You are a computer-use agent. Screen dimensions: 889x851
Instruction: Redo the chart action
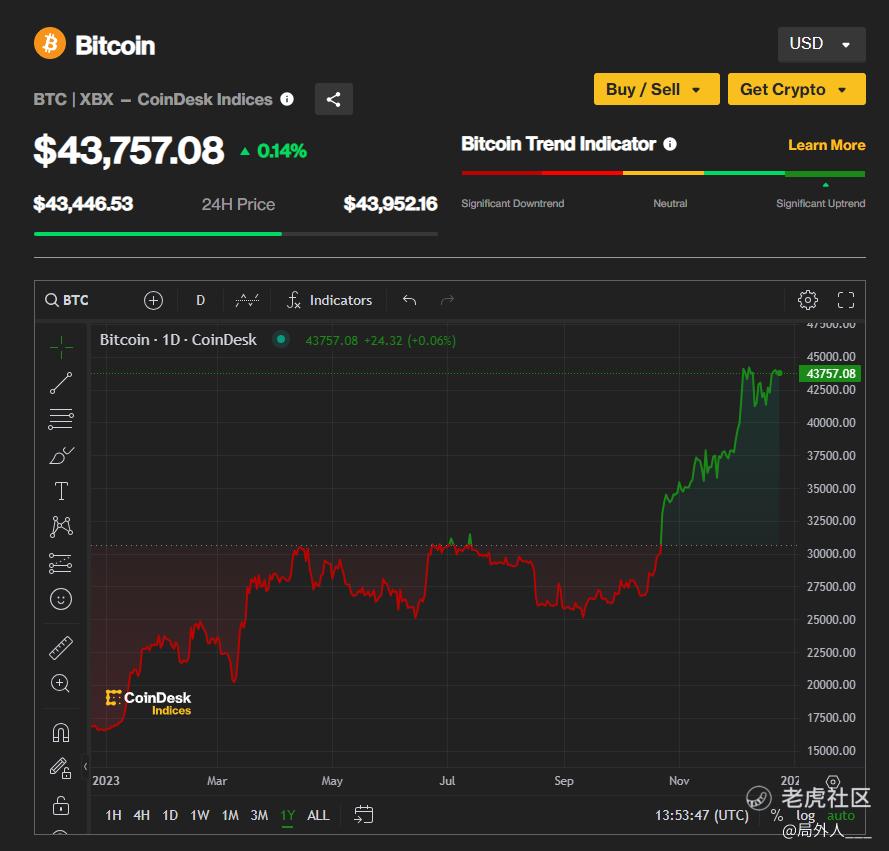(447, 300)
